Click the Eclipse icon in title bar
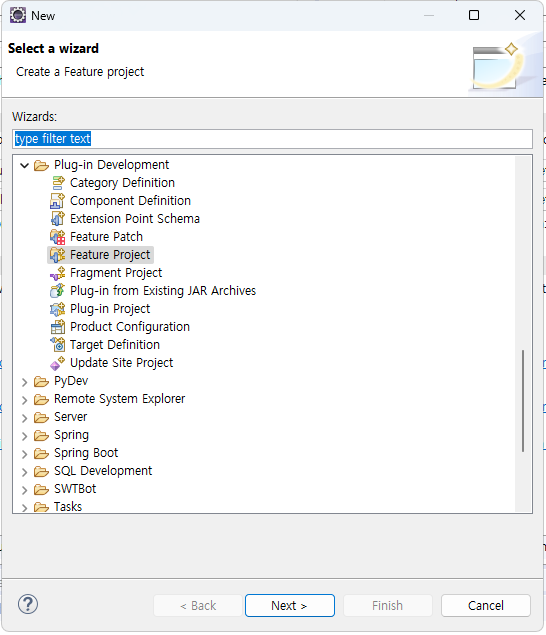This screenshot has height=635, width=546. [18, 15]
